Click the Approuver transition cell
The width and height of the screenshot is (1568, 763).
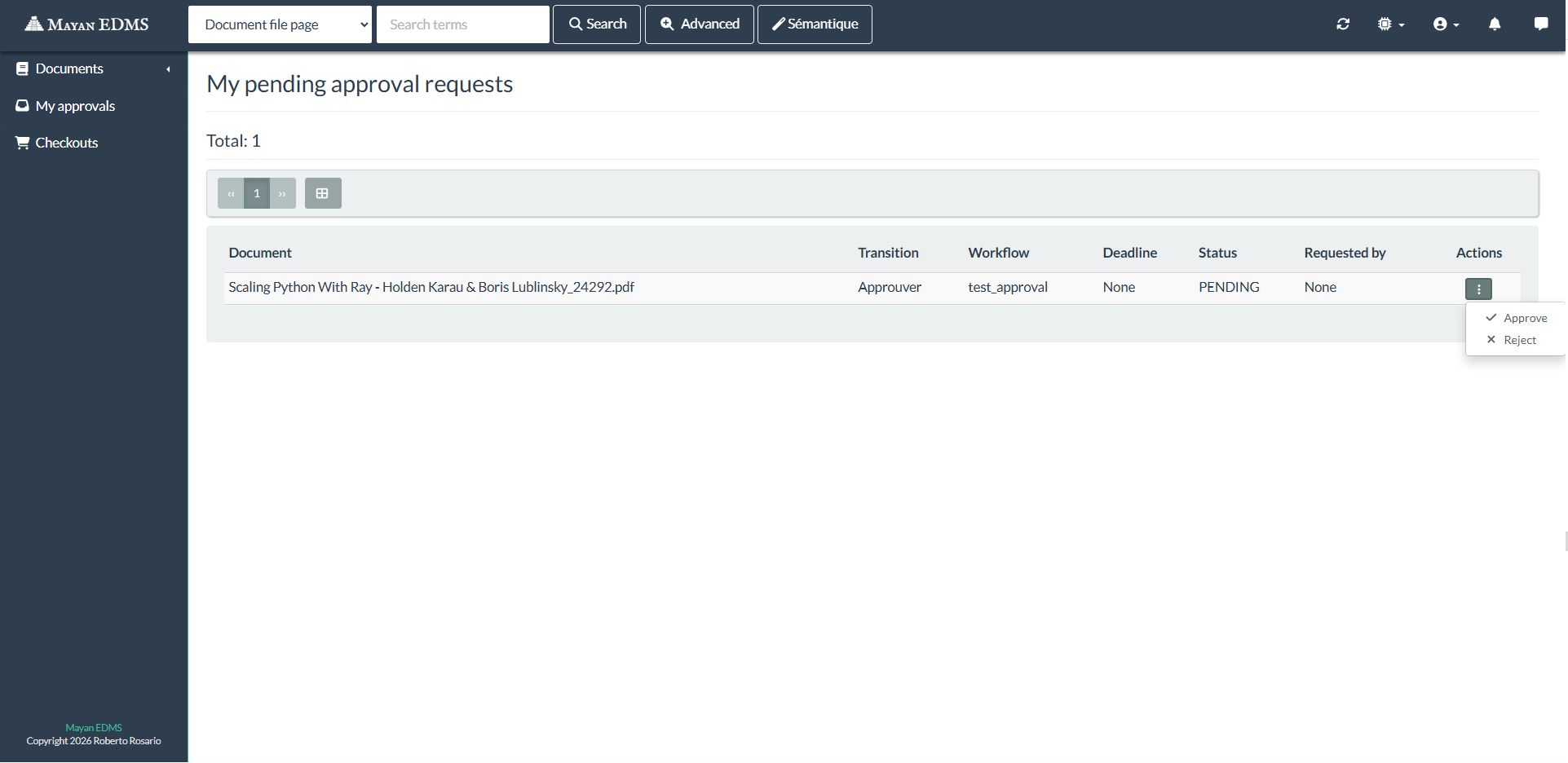[x=890, y=287]
